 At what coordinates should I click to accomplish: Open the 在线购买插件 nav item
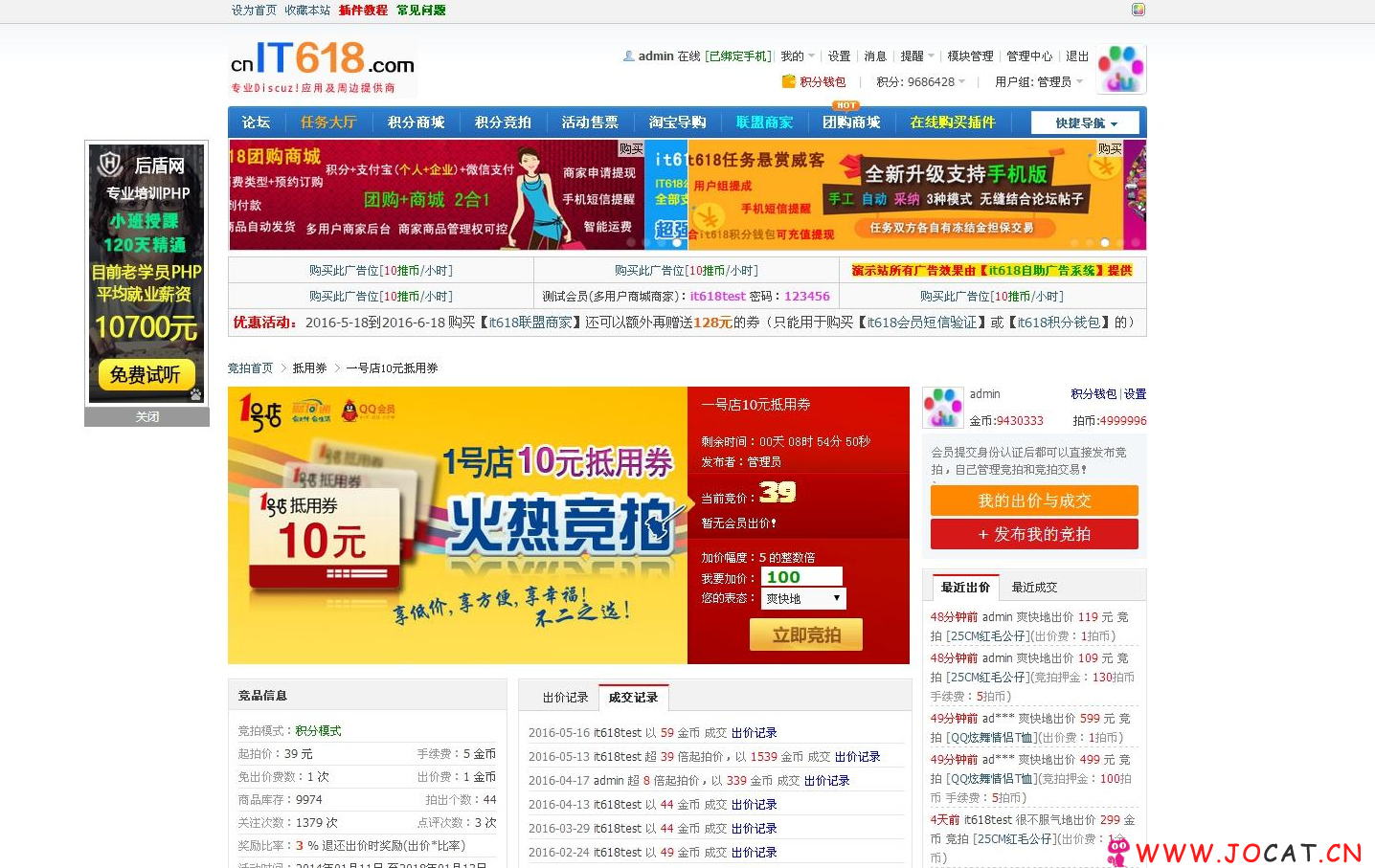[953, 122]
